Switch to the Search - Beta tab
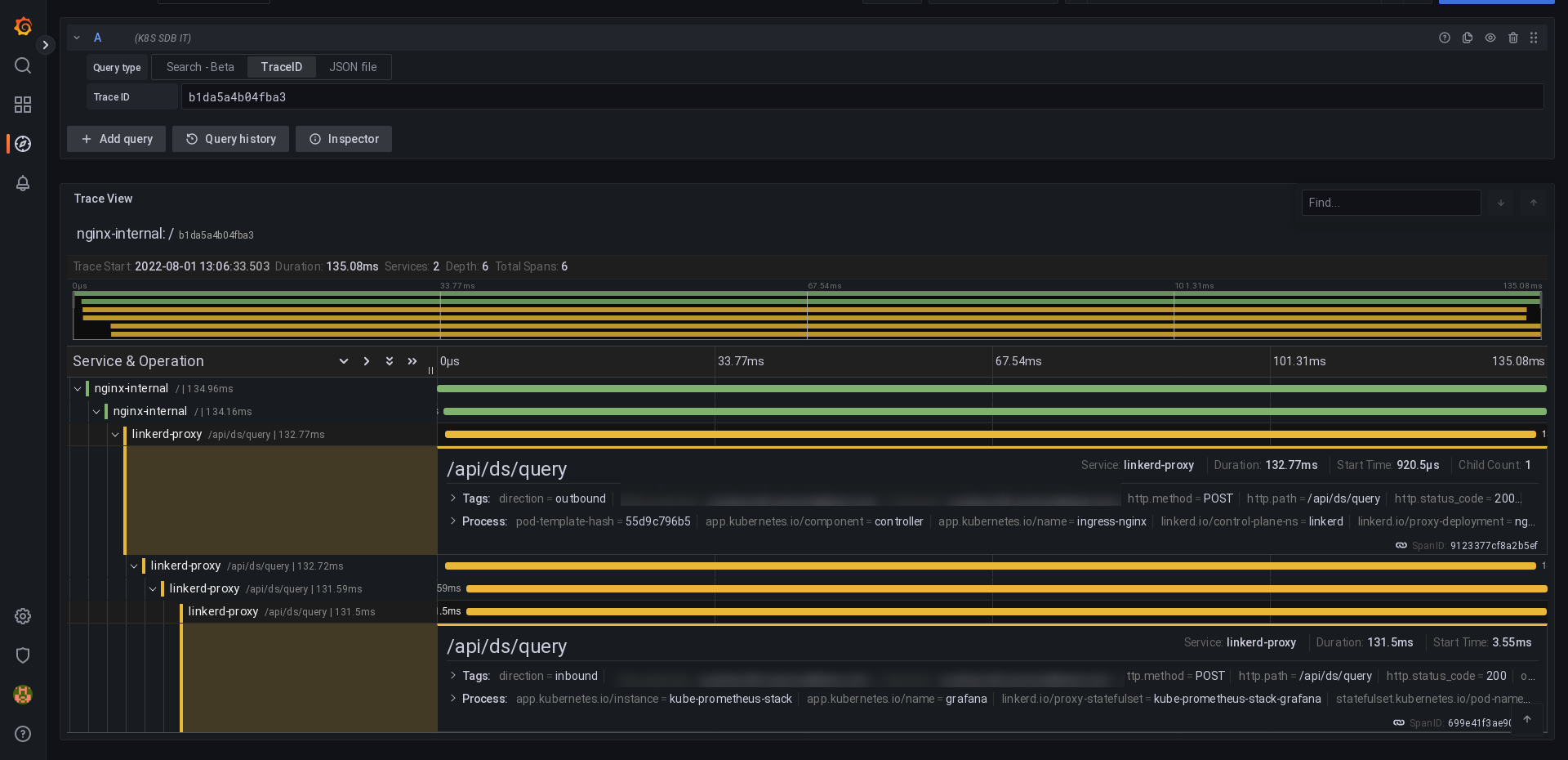Screen dimensions: 1568x760 pos(200,67)
